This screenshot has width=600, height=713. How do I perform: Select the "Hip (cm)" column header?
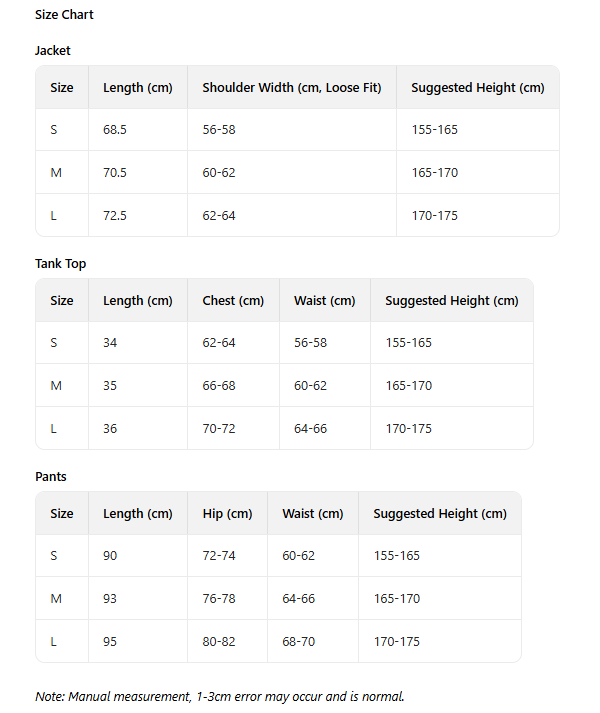click(x=227, y=514)
